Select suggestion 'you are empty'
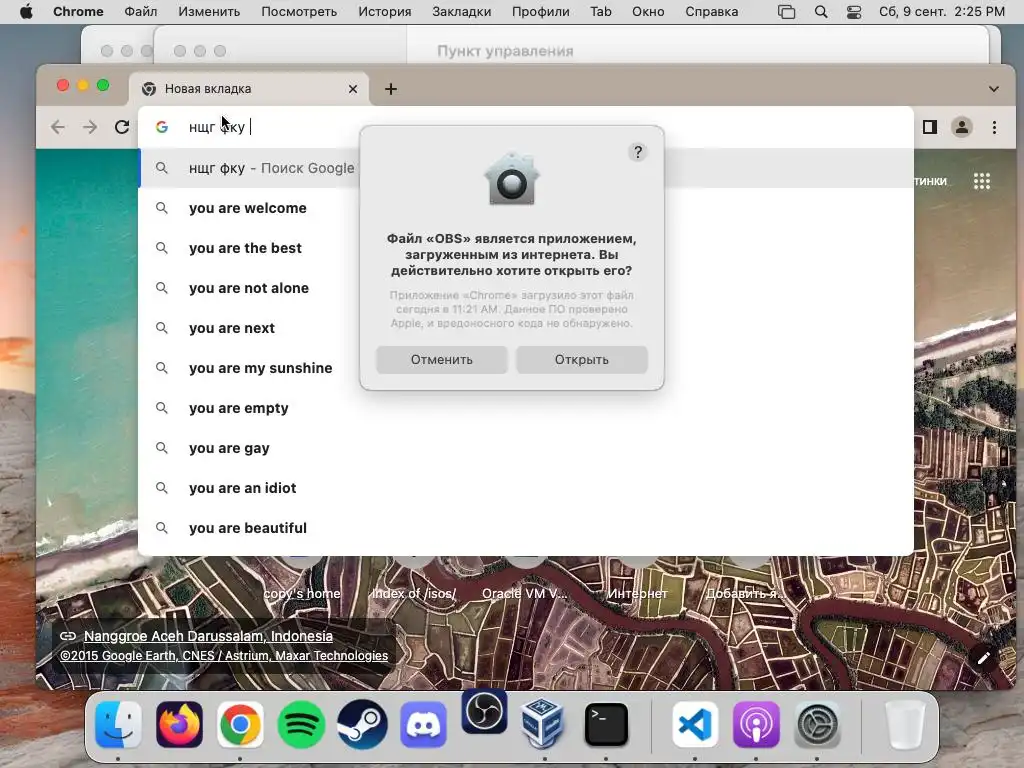Image resolution: width=1024 pixels, height=768 pixels. tap(526, 408)
